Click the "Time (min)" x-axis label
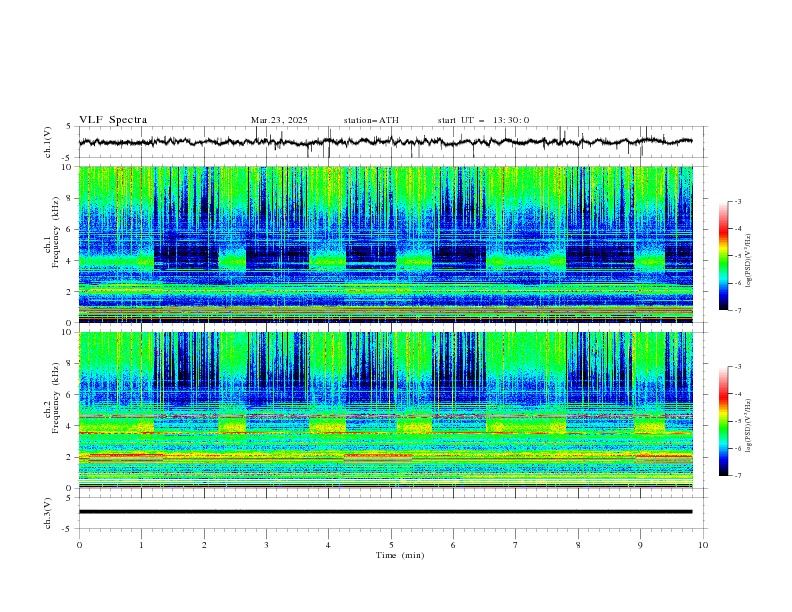792x612 pixels. tap(400, 555)
